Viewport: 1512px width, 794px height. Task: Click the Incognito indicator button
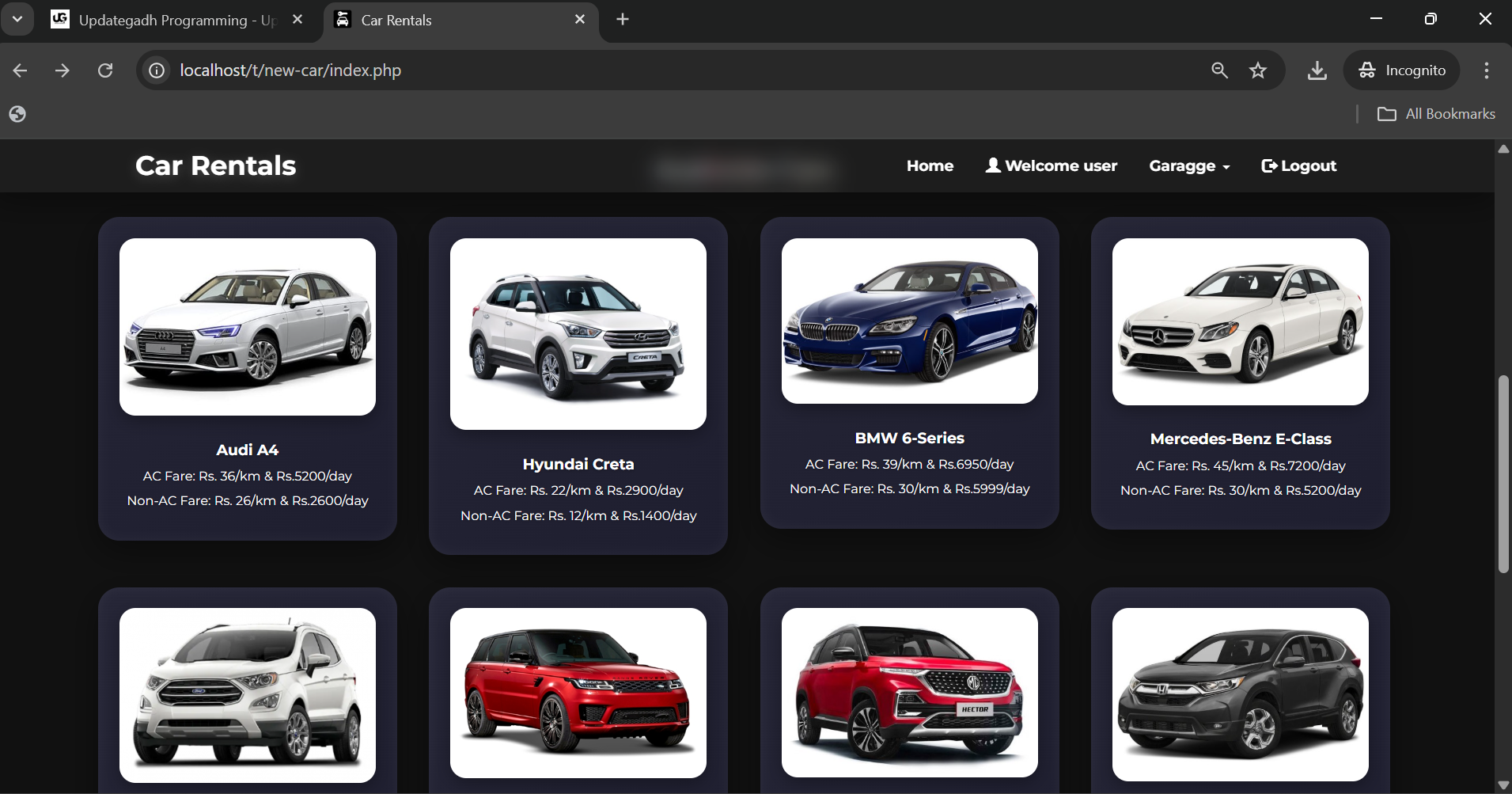[x=1403, y=70]
